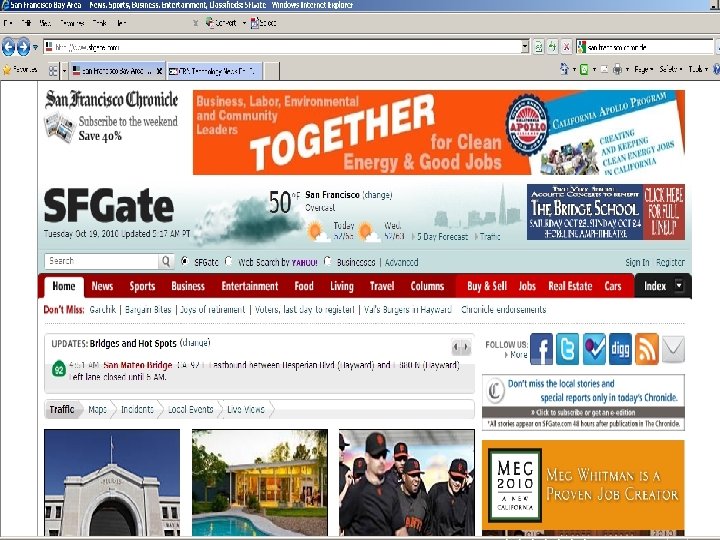
Task: Open the Favorites menu in menu bar
Action: click(72, 22)
